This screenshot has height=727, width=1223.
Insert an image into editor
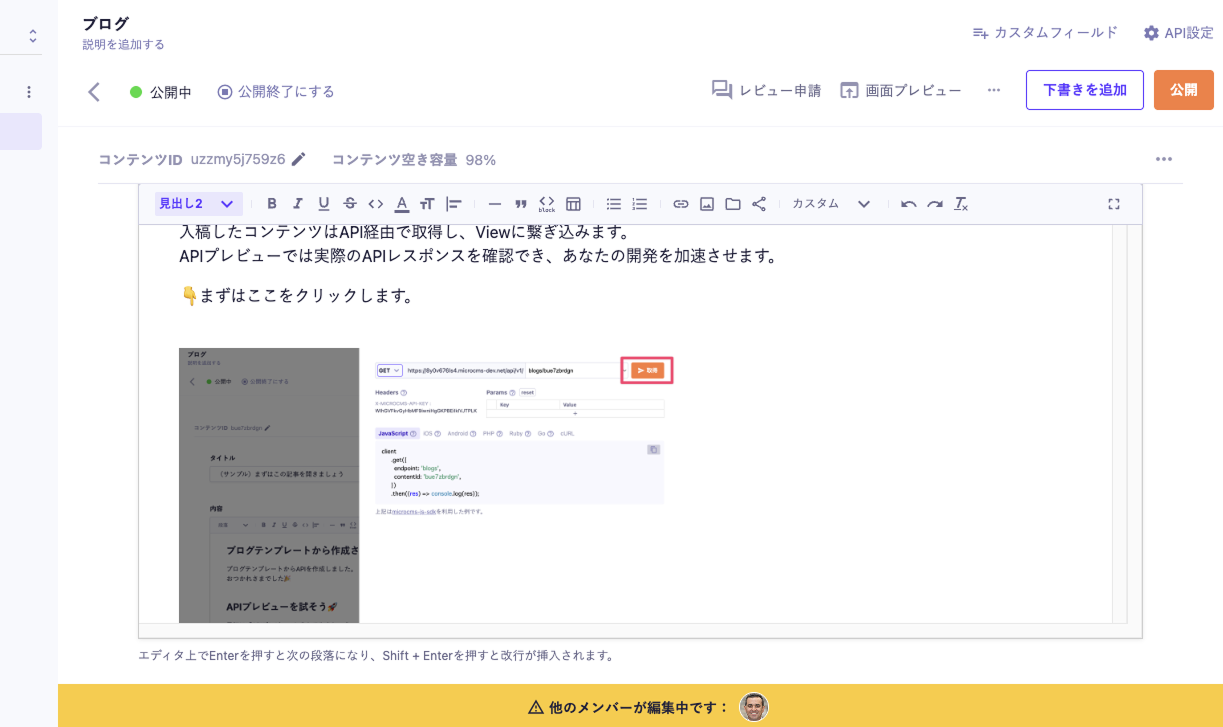(x=707, y=204)
